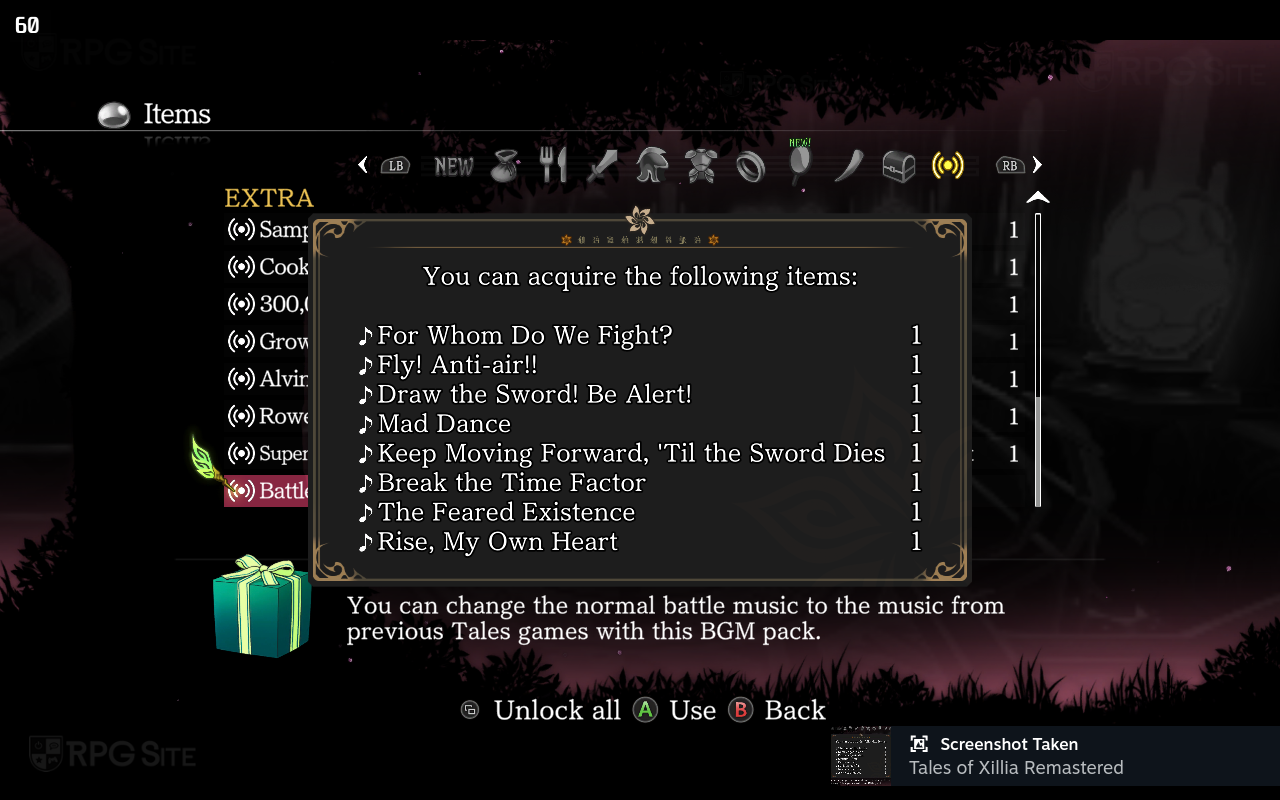Open the pouch consumables category icon
The width and height of the screenshot is (1280, 800).
coord(506,165)
